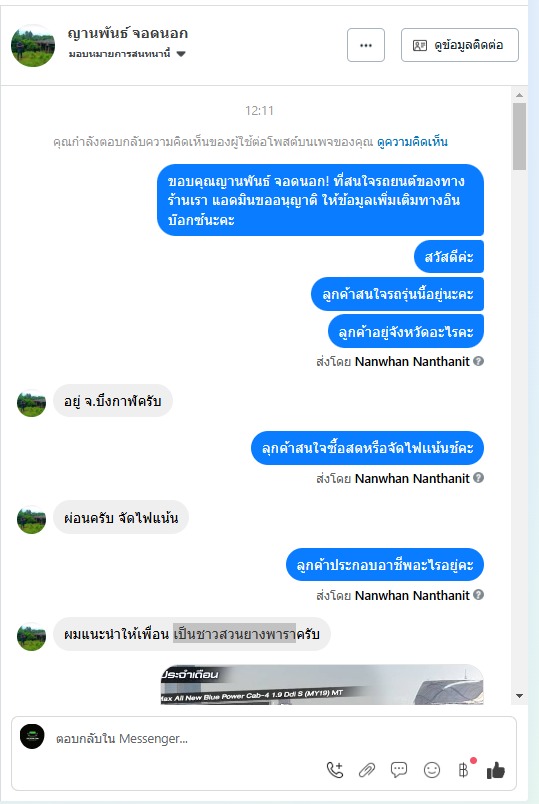Click the ดูข้อมูลติดต่อ contact info button

[x=460, y=45]
